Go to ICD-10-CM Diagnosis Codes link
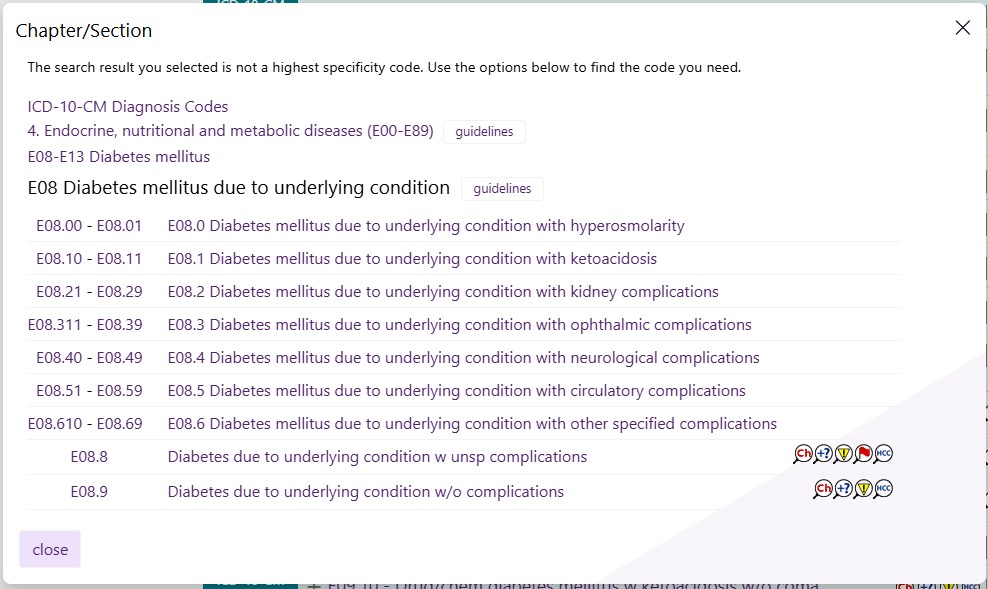Screen dimensions: 988x589 tap(128, 106)
